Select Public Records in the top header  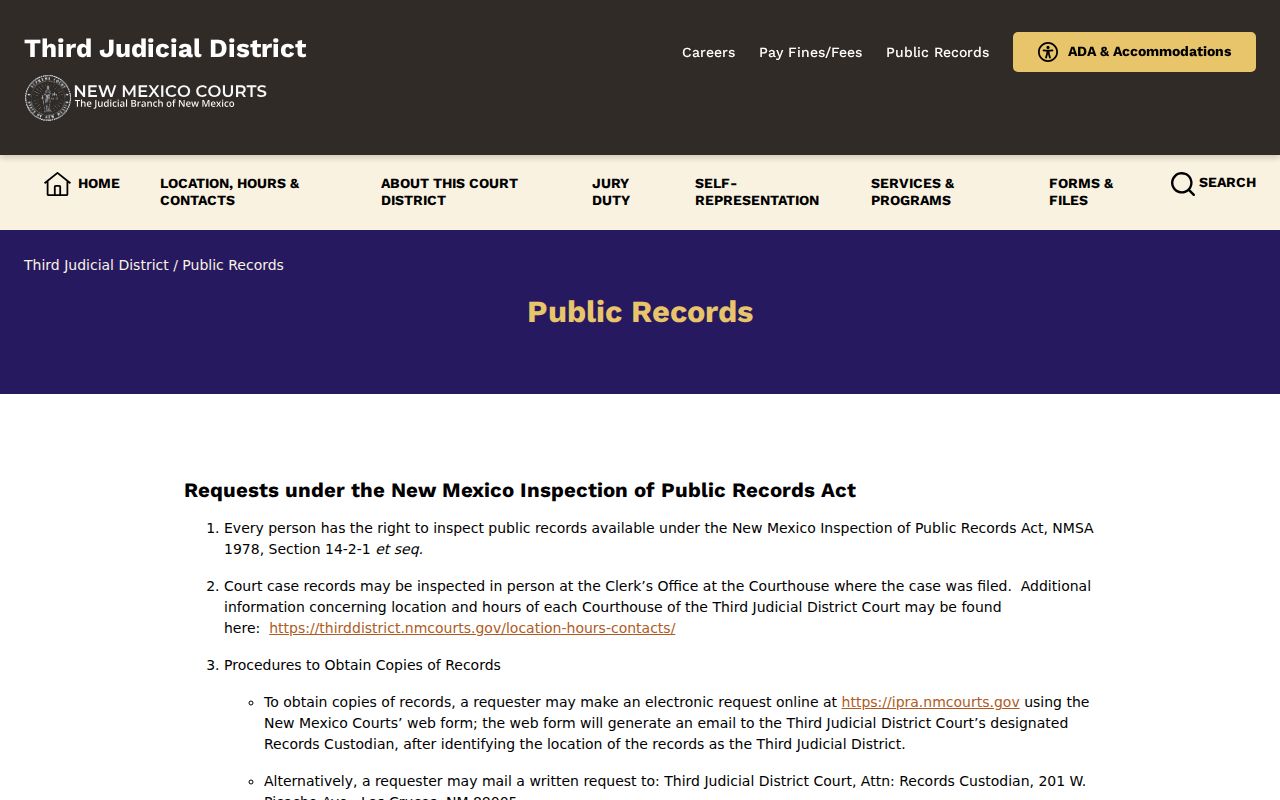coord(937,52)
